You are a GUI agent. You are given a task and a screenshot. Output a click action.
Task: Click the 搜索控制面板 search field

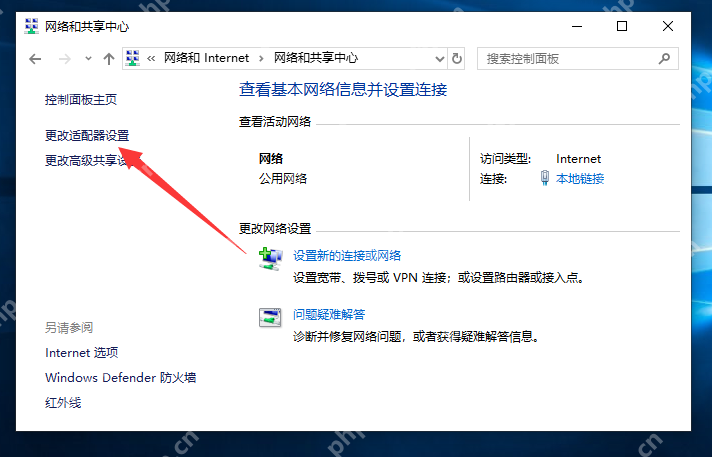coord(578,59)
